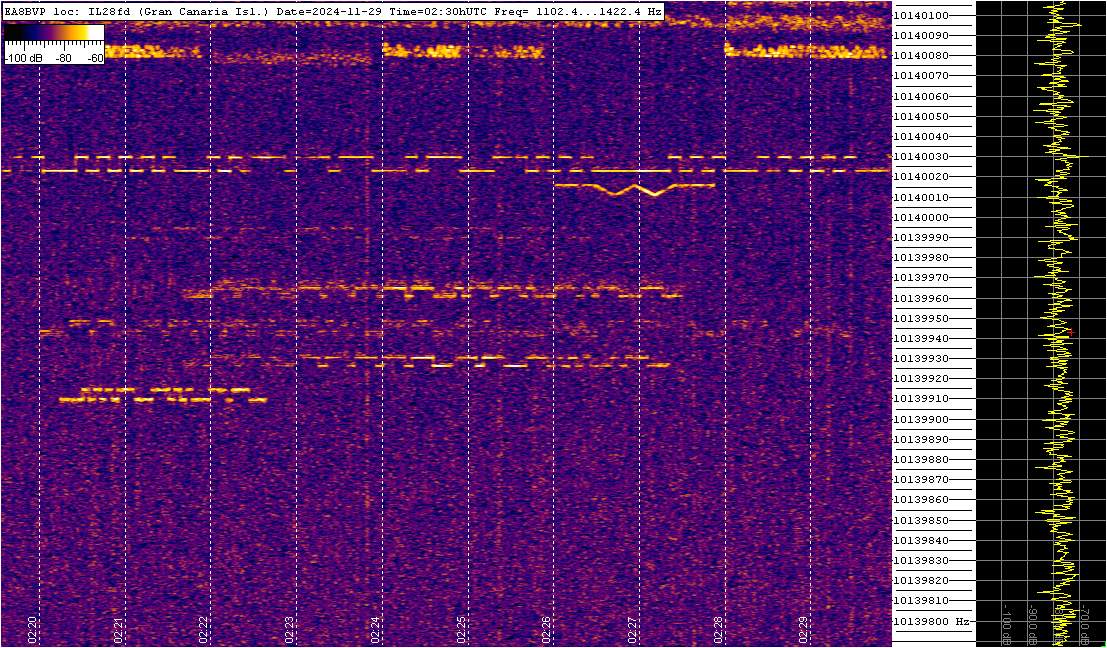Click the 10140090 frequency scale label

pyautogui.click(x=921, y=35)
